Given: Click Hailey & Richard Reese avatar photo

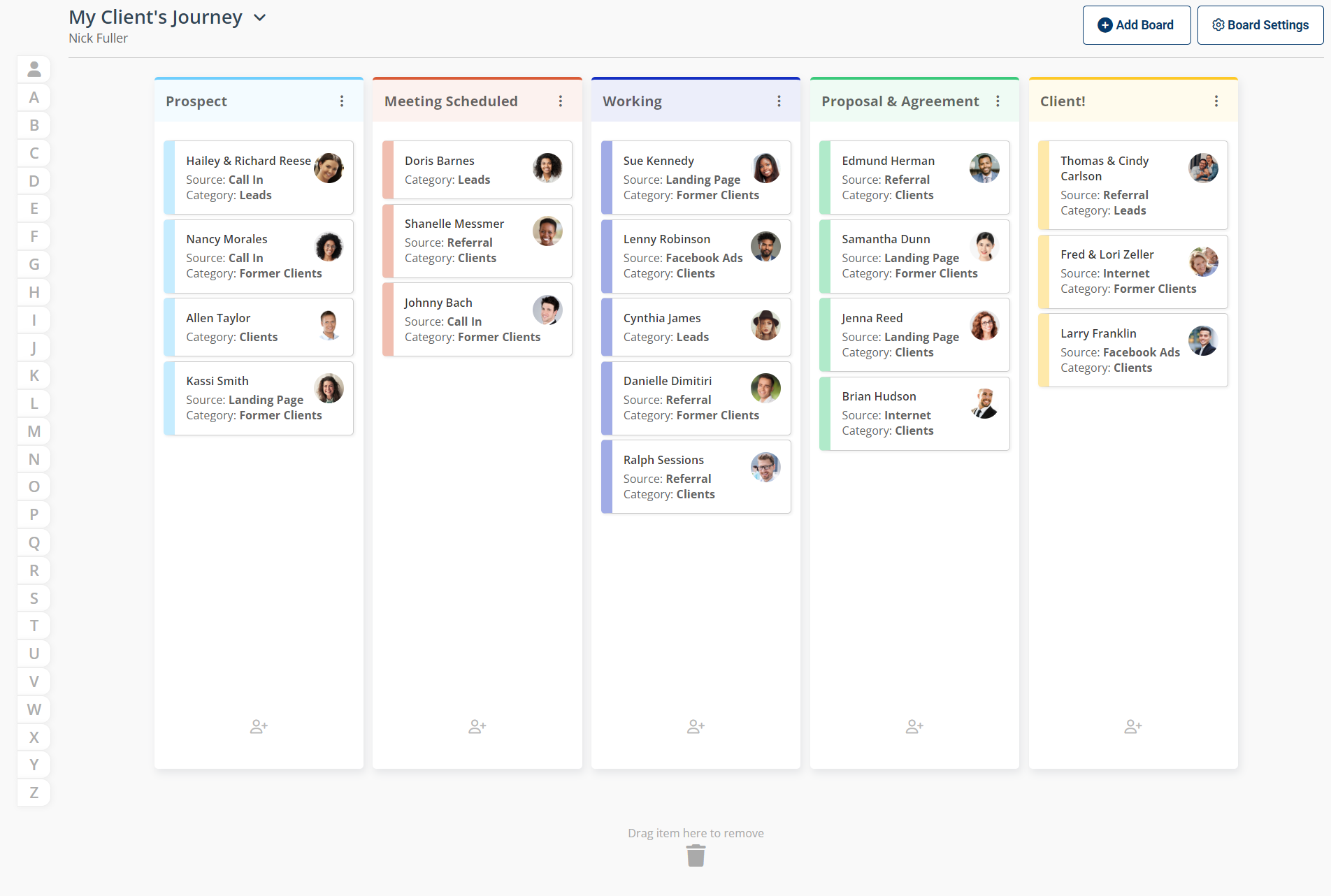Looking at the screenshot, I should click(329, 168).
